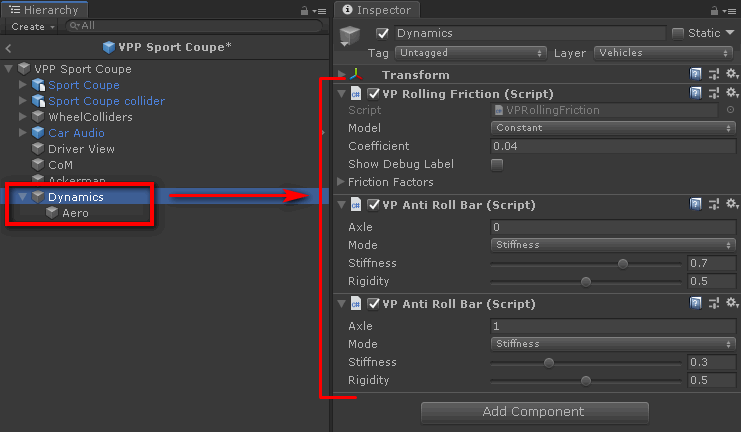Open the Tag dropdown showing Untagged
The height and width of the screenshot is (432, 741).
471,53
